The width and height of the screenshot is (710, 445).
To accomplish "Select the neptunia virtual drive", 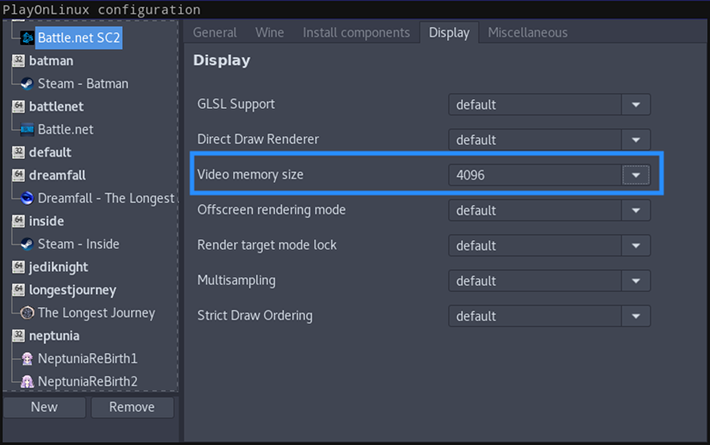I will point(54,336).
